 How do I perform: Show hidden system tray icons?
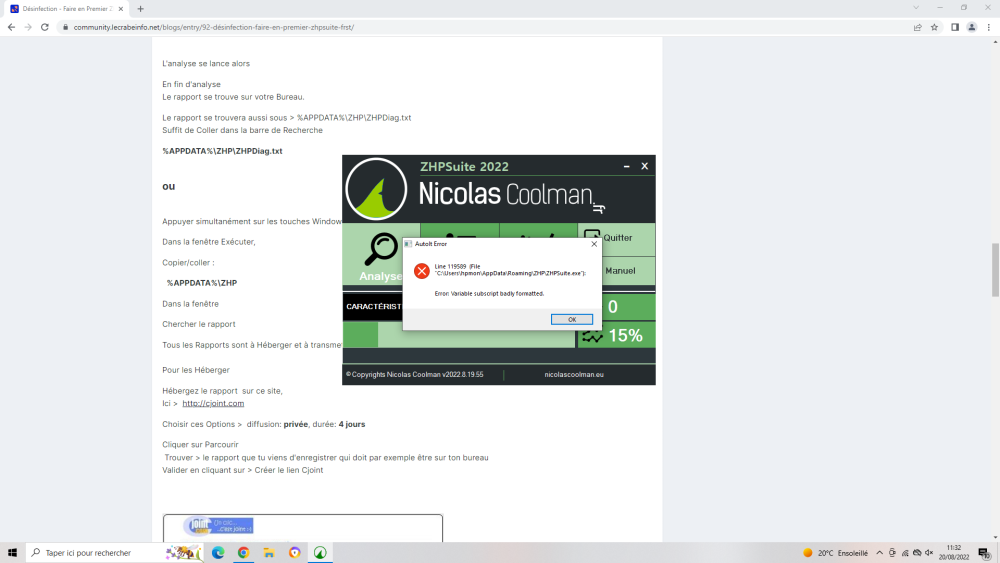click(x=879, y=553)
